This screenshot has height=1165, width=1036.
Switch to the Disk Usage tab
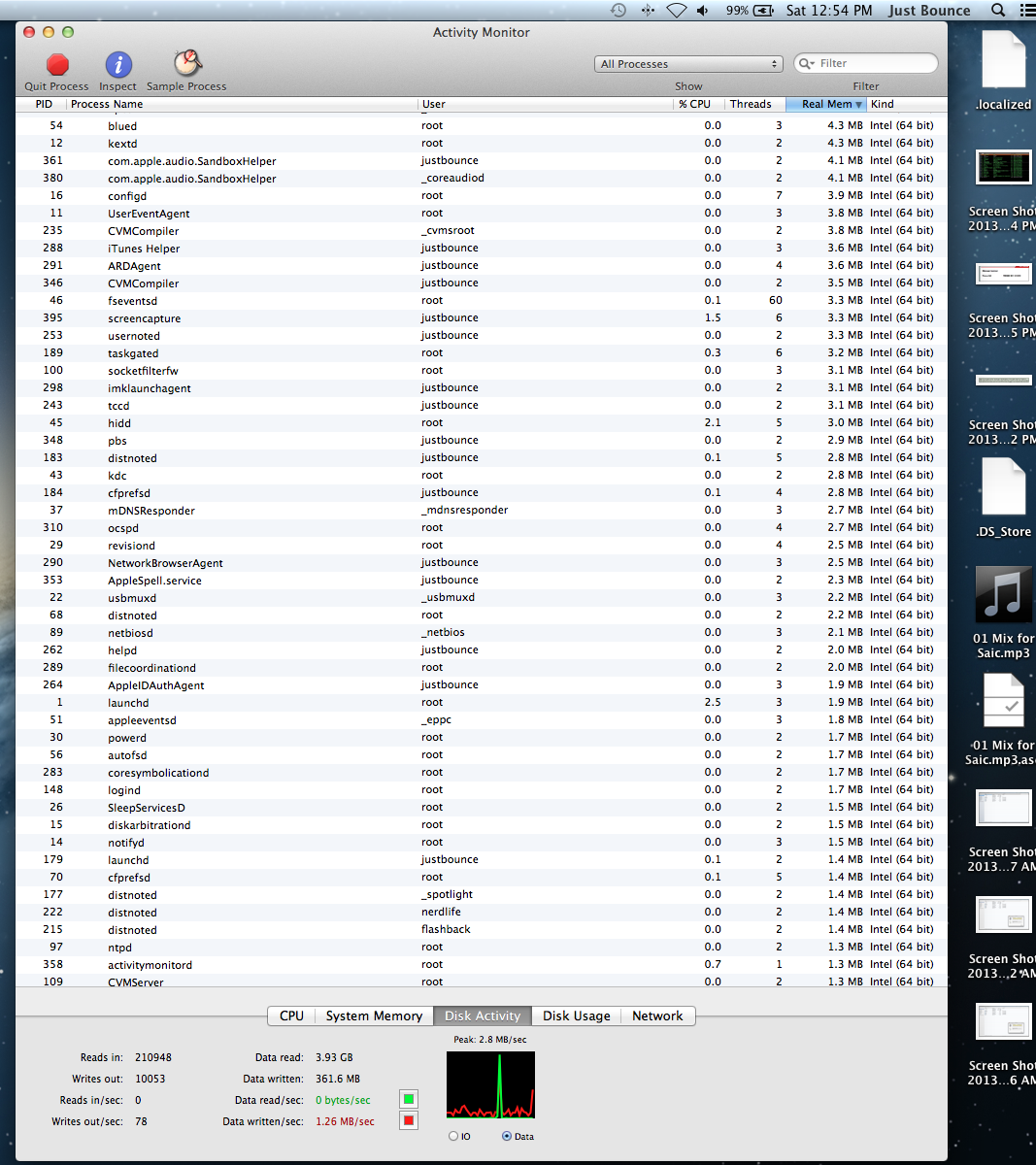(x=577, y=1015)
